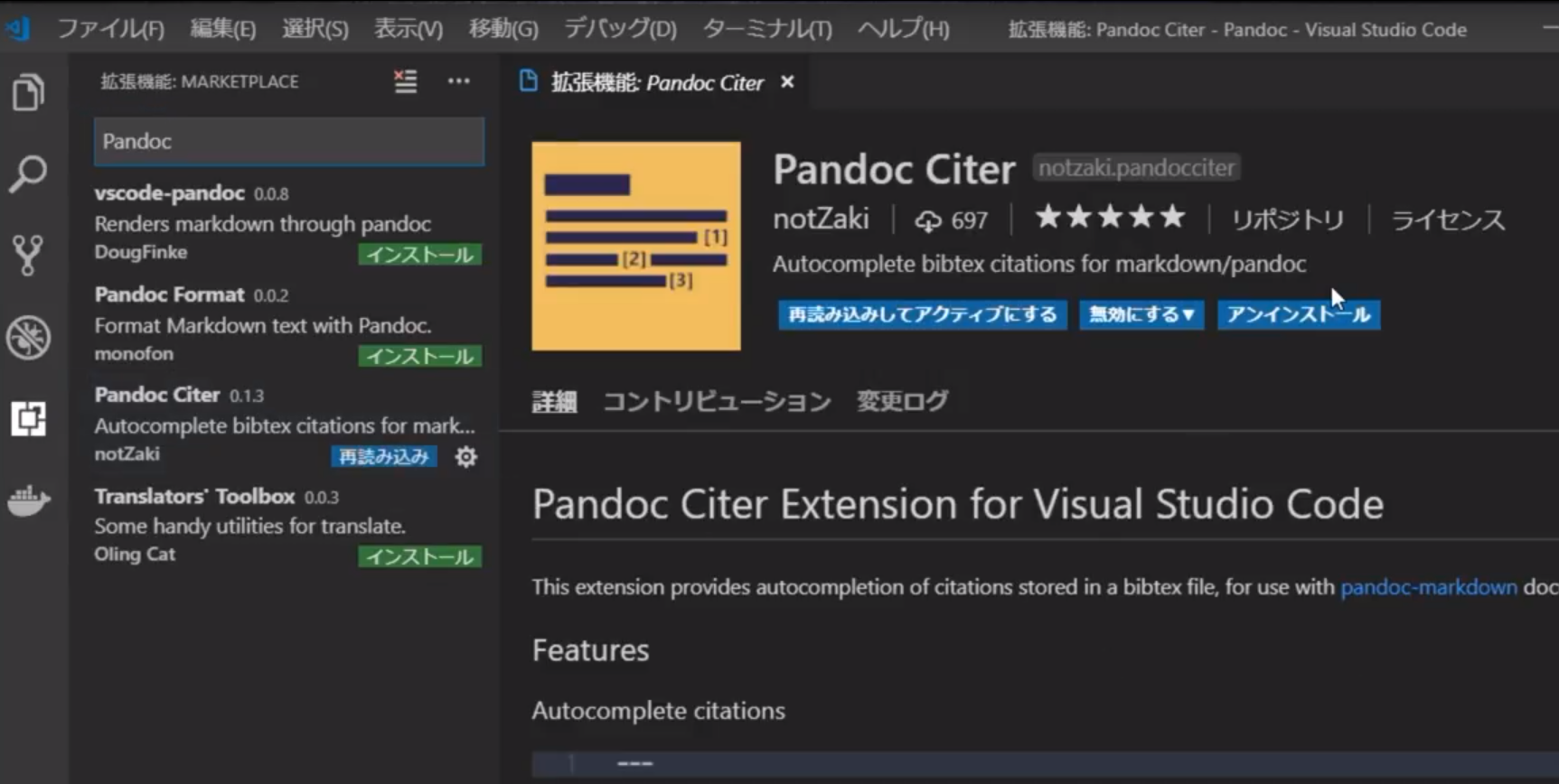The image size is (1559, 784).
Task: Open the 表示(V) menu
Action: click(x=409, y=29)
